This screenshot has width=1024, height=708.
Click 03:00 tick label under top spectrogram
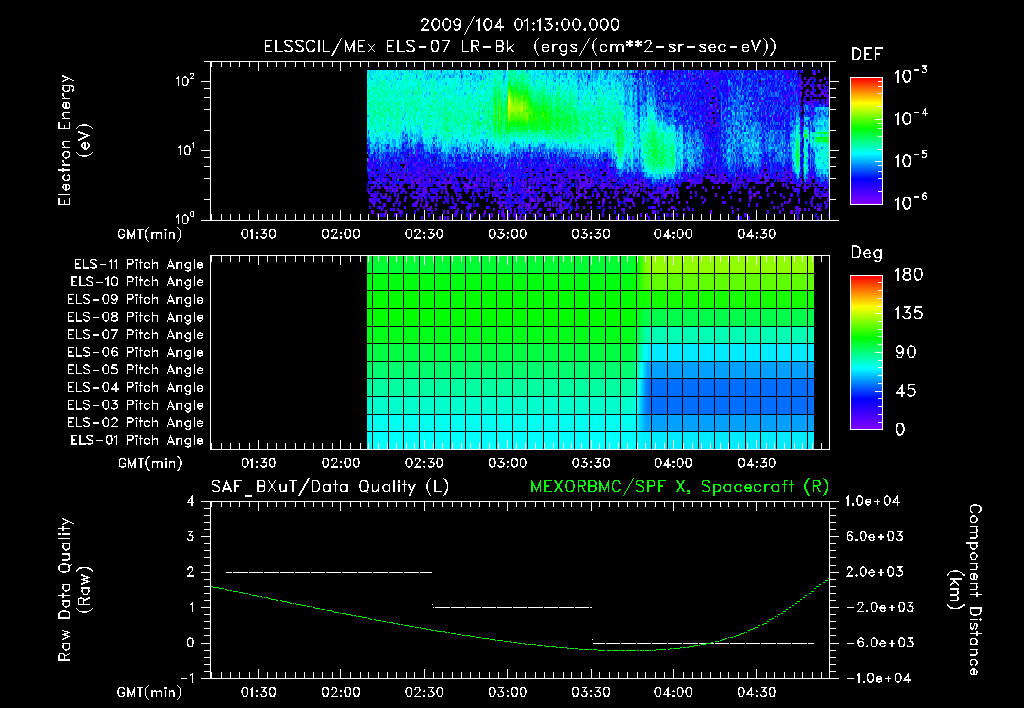point(507,234)
